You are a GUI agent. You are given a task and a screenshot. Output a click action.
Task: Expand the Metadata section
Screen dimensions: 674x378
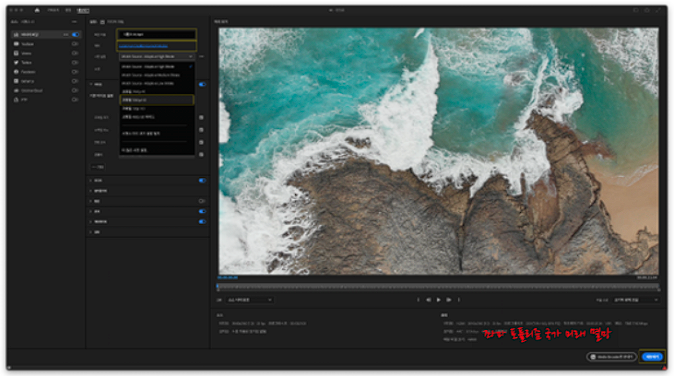pyautogui.click(x=91, y=221)
